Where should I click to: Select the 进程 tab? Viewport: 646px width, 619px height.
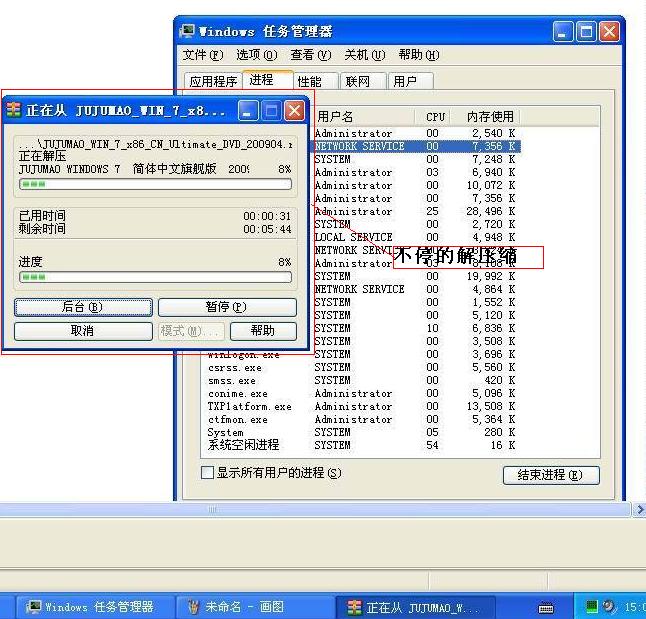[268, 80]
